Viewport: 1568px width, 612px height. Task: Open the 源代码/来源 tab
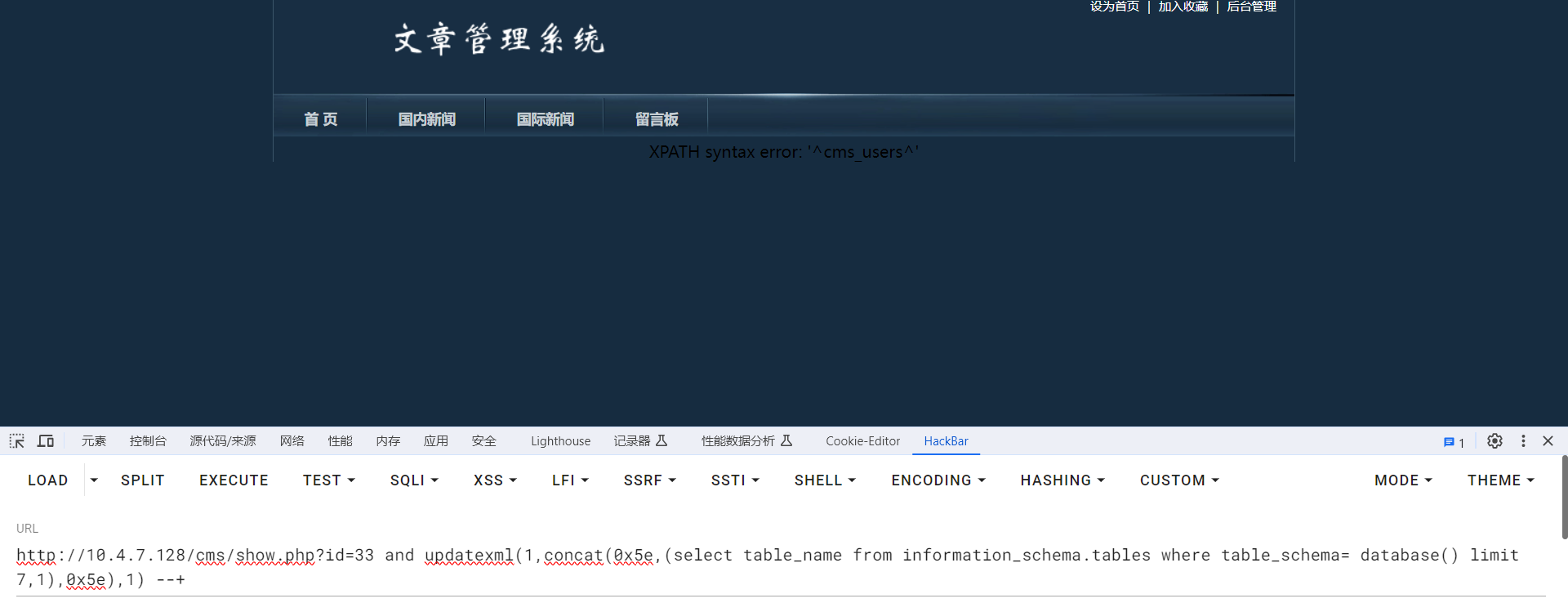pos(223,441)
